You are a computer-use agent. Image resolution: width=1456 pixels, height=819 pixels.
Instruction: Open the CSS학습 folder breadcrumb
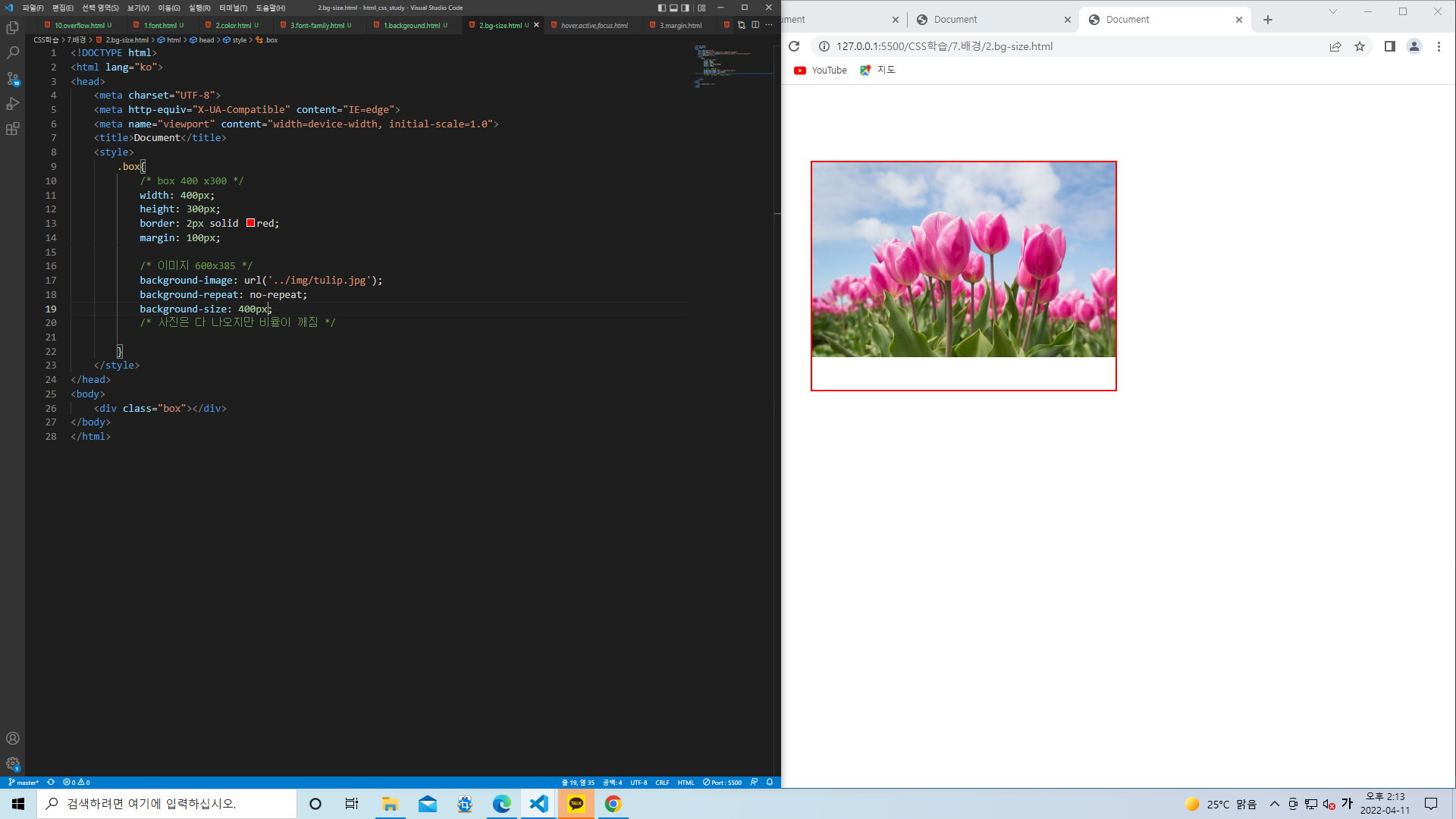point(45,40)
